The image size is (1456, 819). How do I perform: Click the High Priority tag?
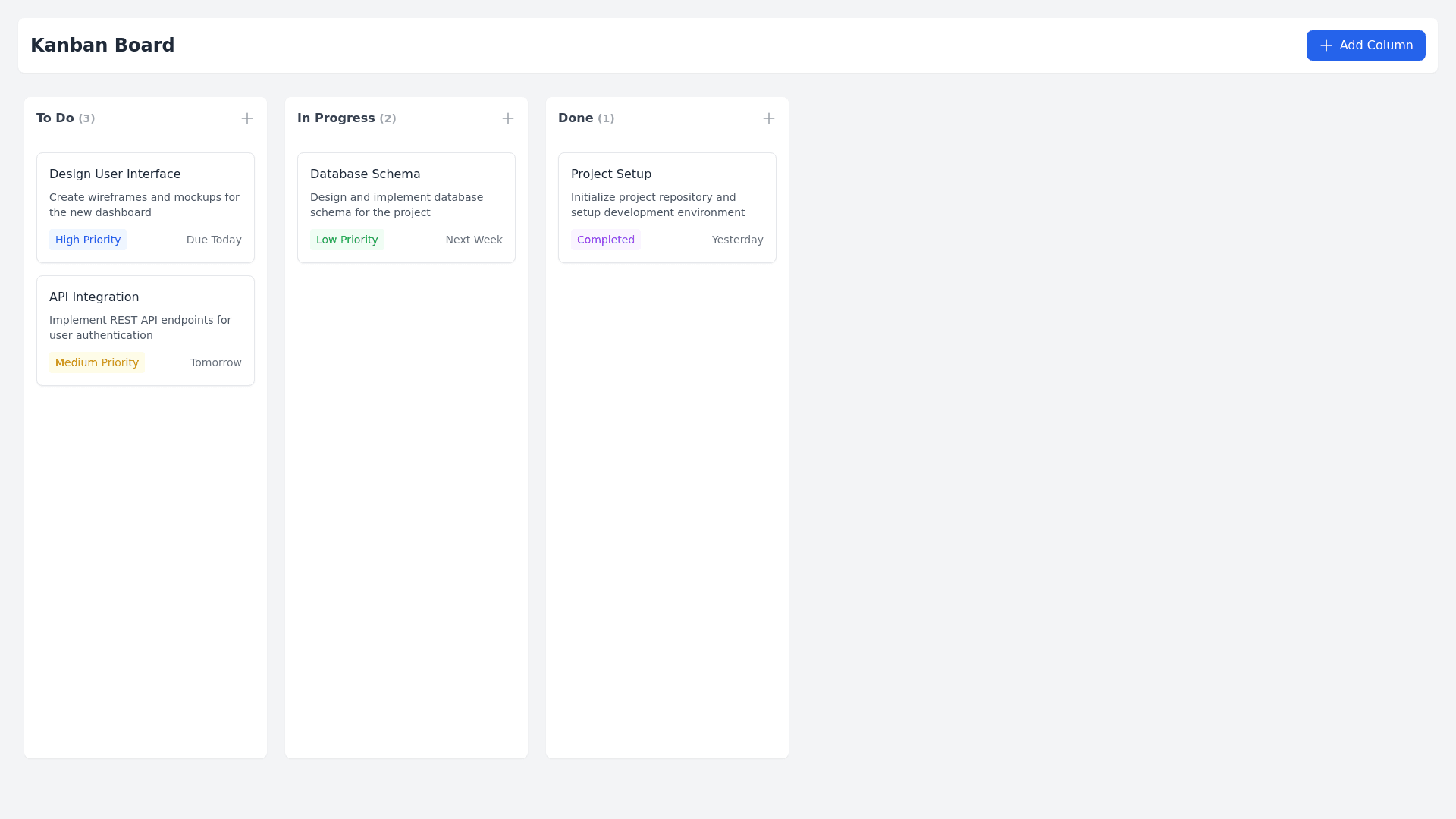click(x=88, y=240)
